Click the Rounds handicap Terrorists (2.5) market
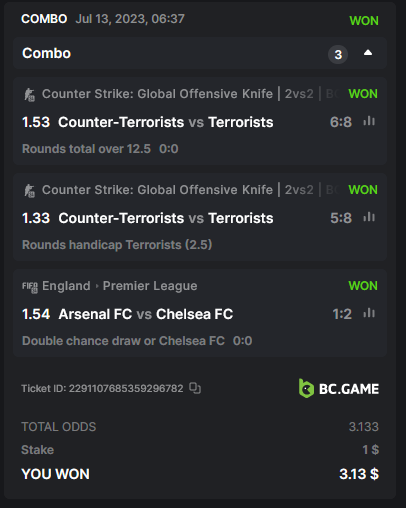Image resolution: width=406 pixels, height=508 pixels. (x=117, y=245)
